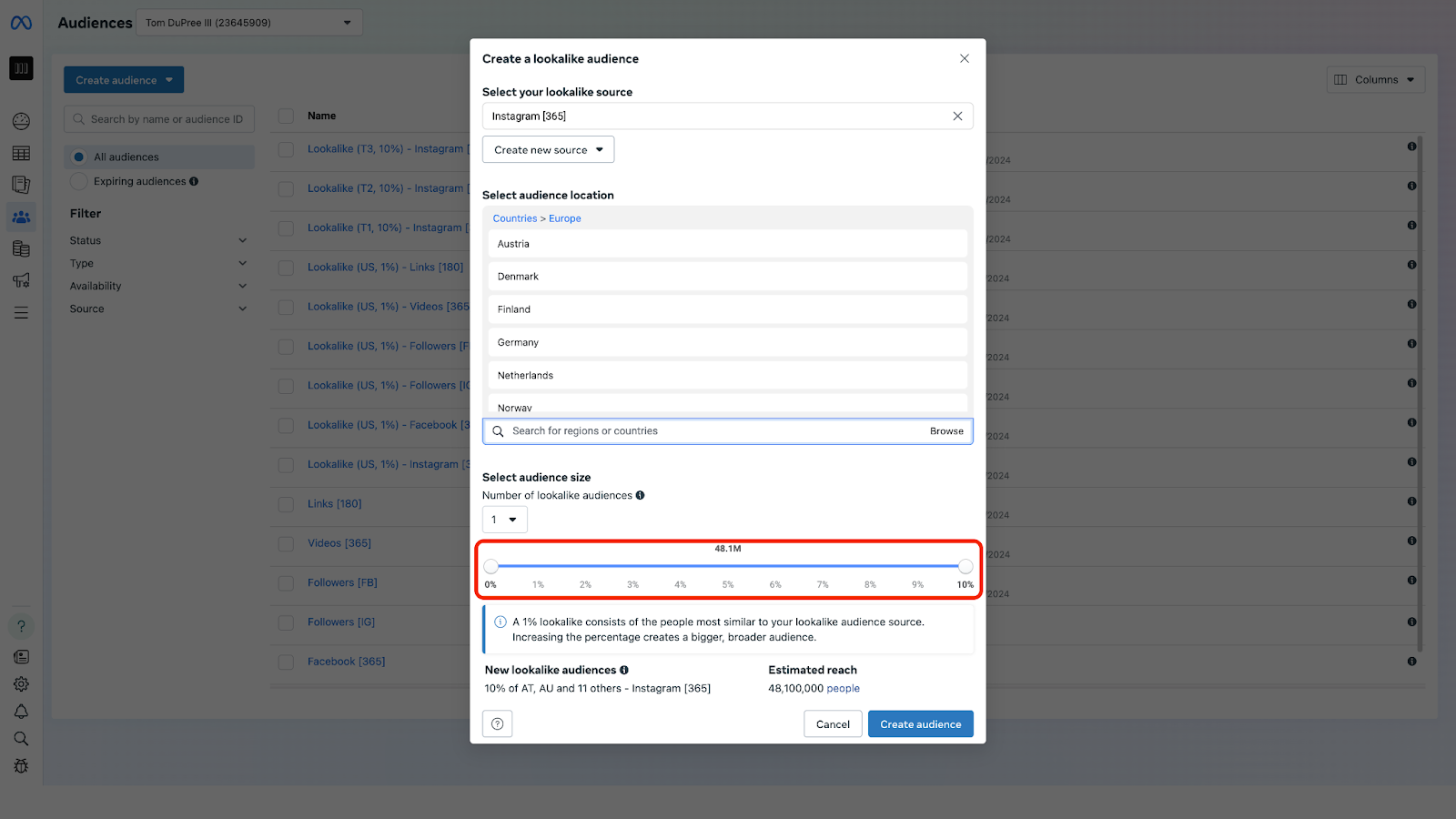Image resolution: width=1456 pixels, height=819 pixels.
Task: Clear the Instagram [365] source selection
Action: pos(957,116)
